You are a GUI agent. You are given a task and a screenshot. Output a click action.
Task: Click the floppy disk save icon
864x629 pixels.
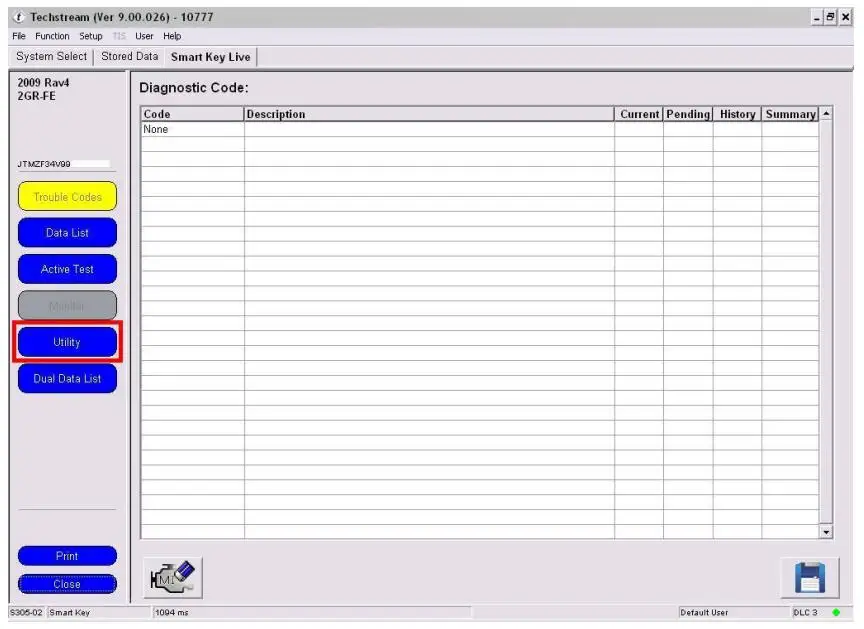tap(809, 577)
